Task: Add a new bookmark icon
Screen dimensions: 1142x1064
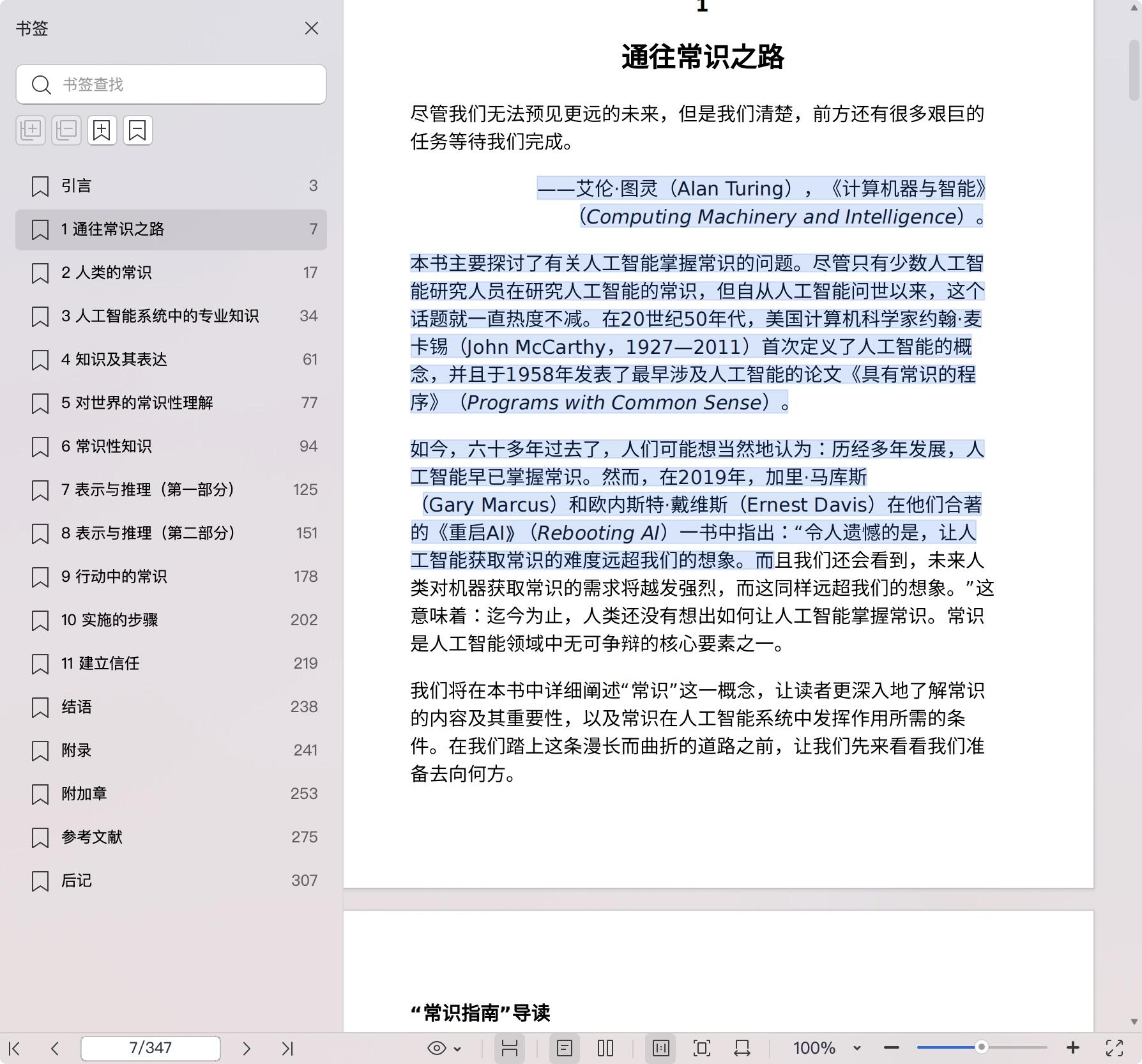Action: point(102,130)
